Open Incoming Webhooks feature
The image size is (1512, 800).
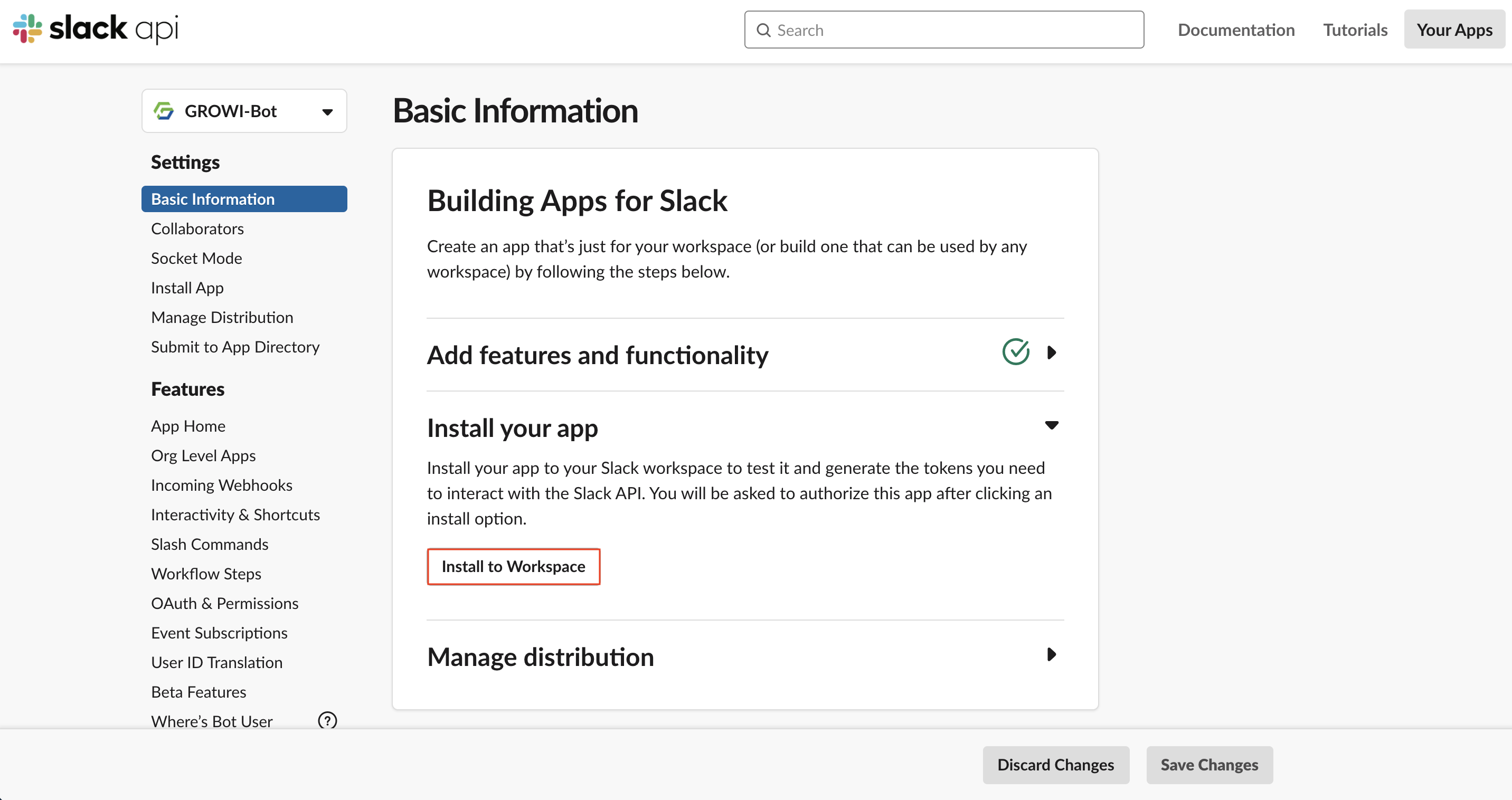[222, 485]
